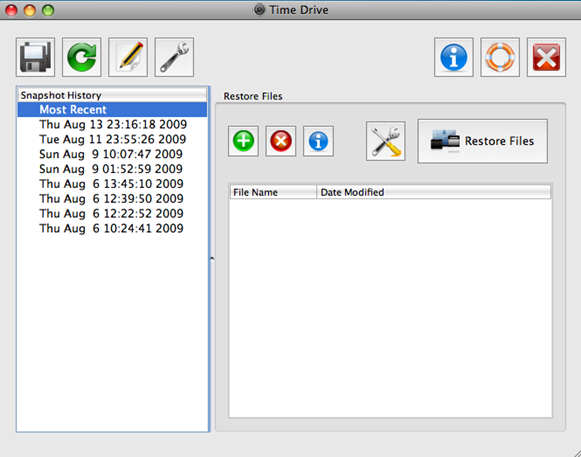Click the floppy disk save backup icon
Screen dimensions: 581x457
(36, 57)
